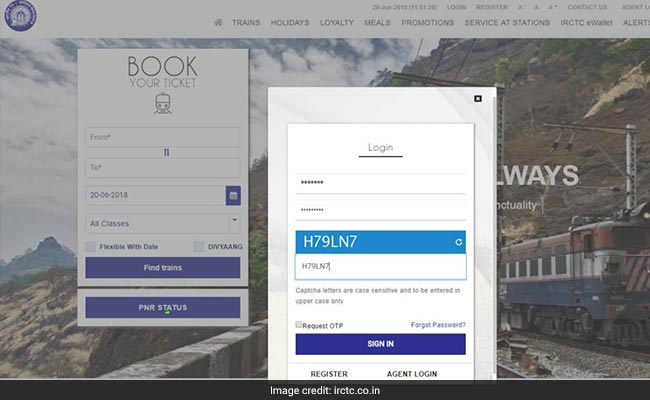This screenshot has height=400, width=650.
Task: Click the From station input field
Action: pyautogui.click(x=162, y=137)
